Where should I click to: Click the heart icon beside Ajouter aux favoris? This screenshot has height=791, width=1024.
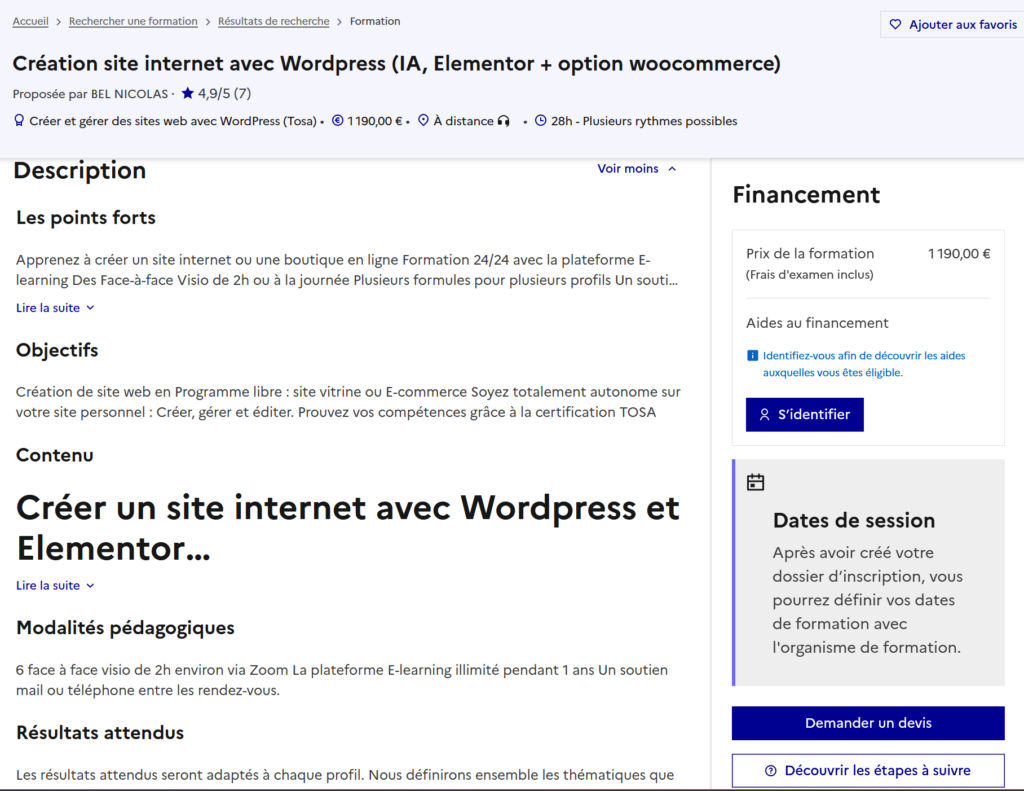click(895, 25)
